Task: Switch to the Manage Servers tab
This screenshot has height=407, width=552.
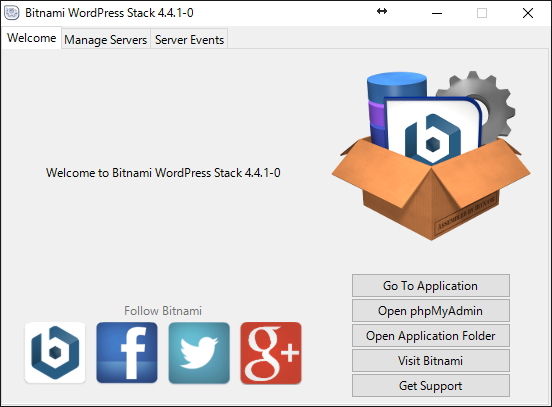Action: click(106, 39)
